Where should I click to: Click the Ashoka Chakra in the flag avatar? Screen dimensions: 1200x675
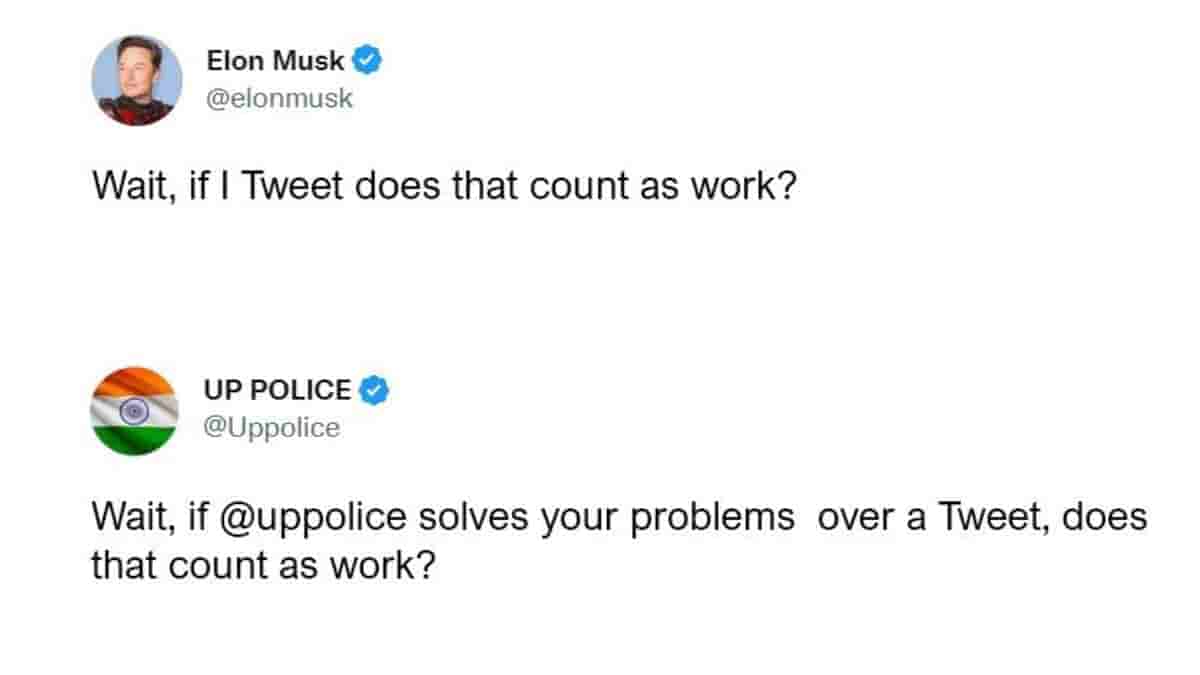[134, 410]
